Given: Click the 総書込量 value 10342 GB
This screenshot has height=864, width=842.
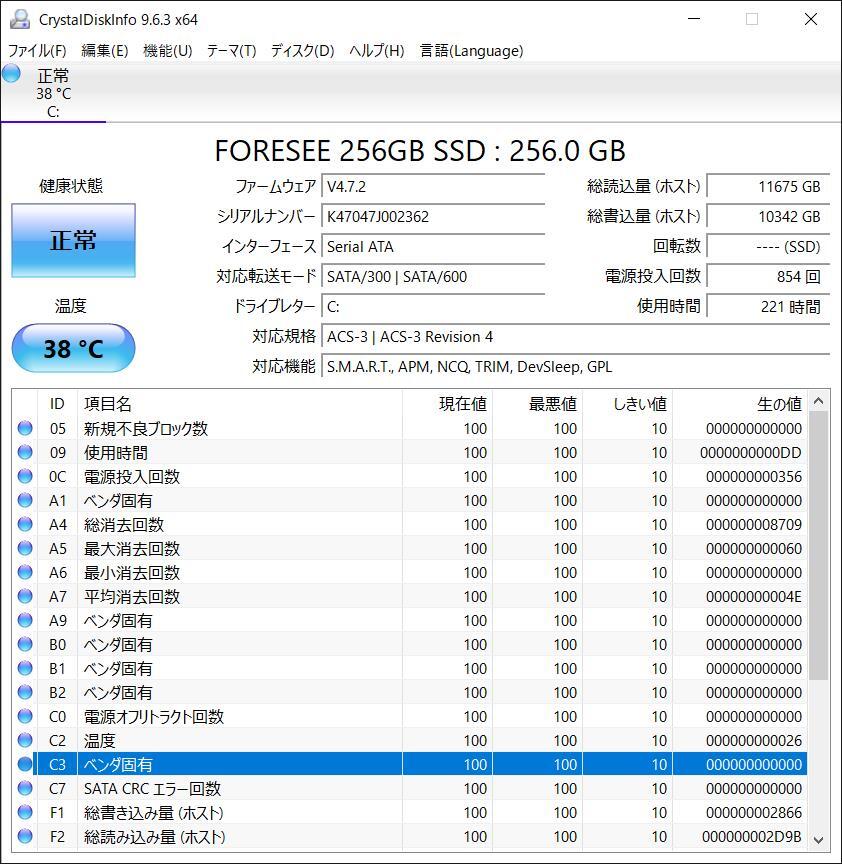Looking at the screenshot, I should 768,216.
